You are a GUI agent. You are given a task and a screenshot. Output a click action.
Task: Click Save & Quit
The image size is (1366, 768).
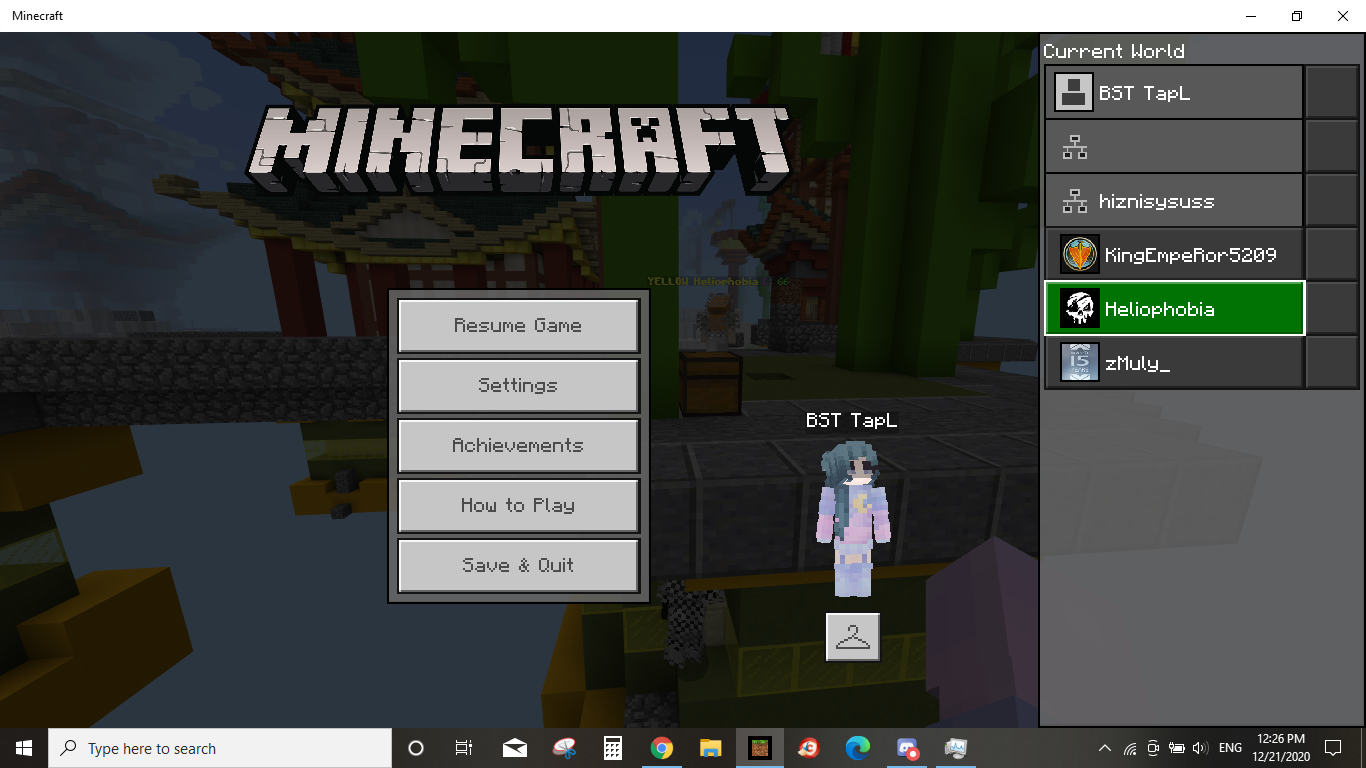tap(518, 566)
